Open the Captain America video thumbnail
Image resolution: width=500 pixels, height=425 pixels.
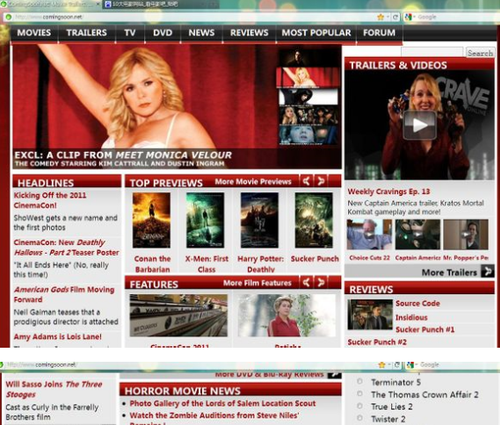[418, 234]
